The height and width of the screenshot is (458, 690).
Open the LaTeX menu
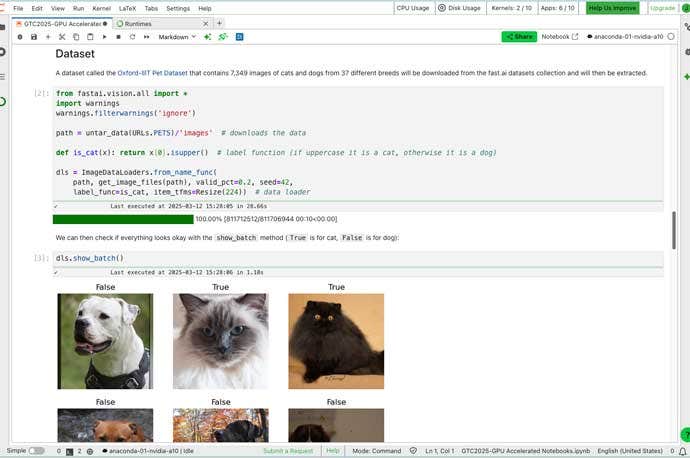coord(127,8)
